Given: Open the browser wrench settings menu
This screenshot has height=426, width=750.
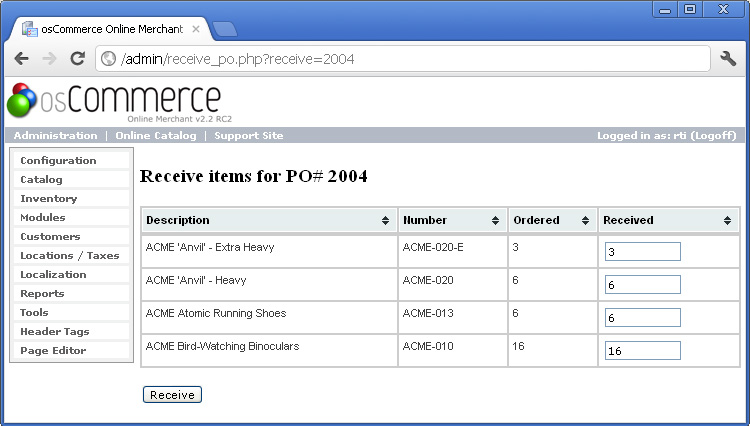Looking at the screenshot, I should pyautogui.click(x=728, y=58).
